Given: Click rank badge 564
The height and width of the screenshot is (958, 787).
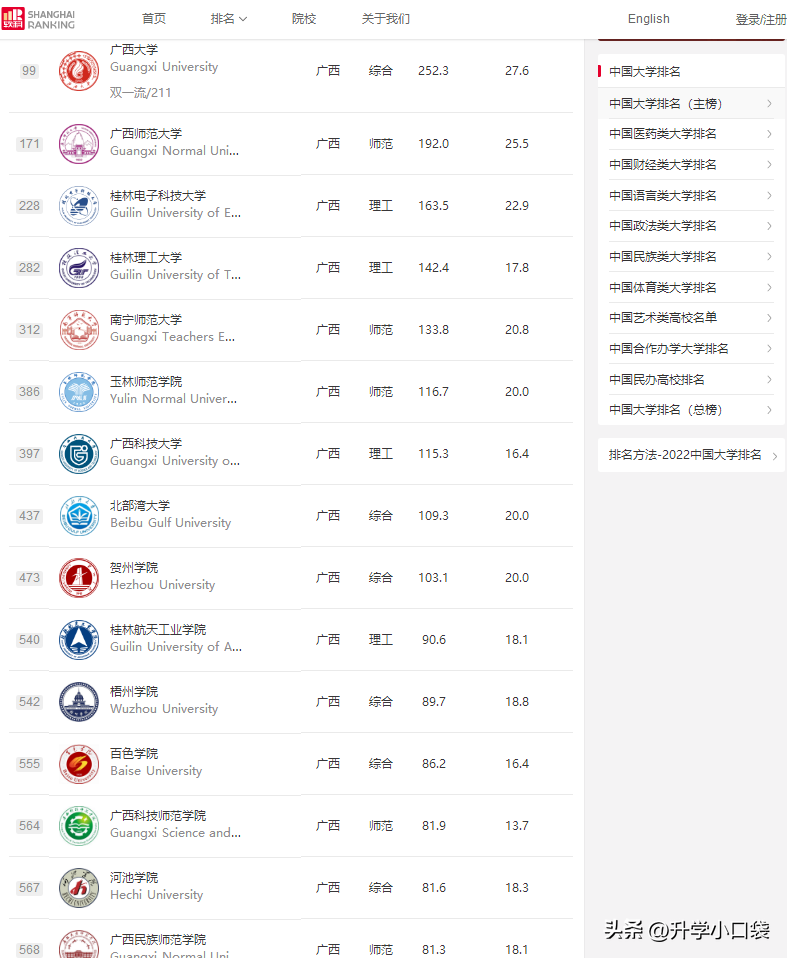Looking at the screenshot, I should coord(29,826).
